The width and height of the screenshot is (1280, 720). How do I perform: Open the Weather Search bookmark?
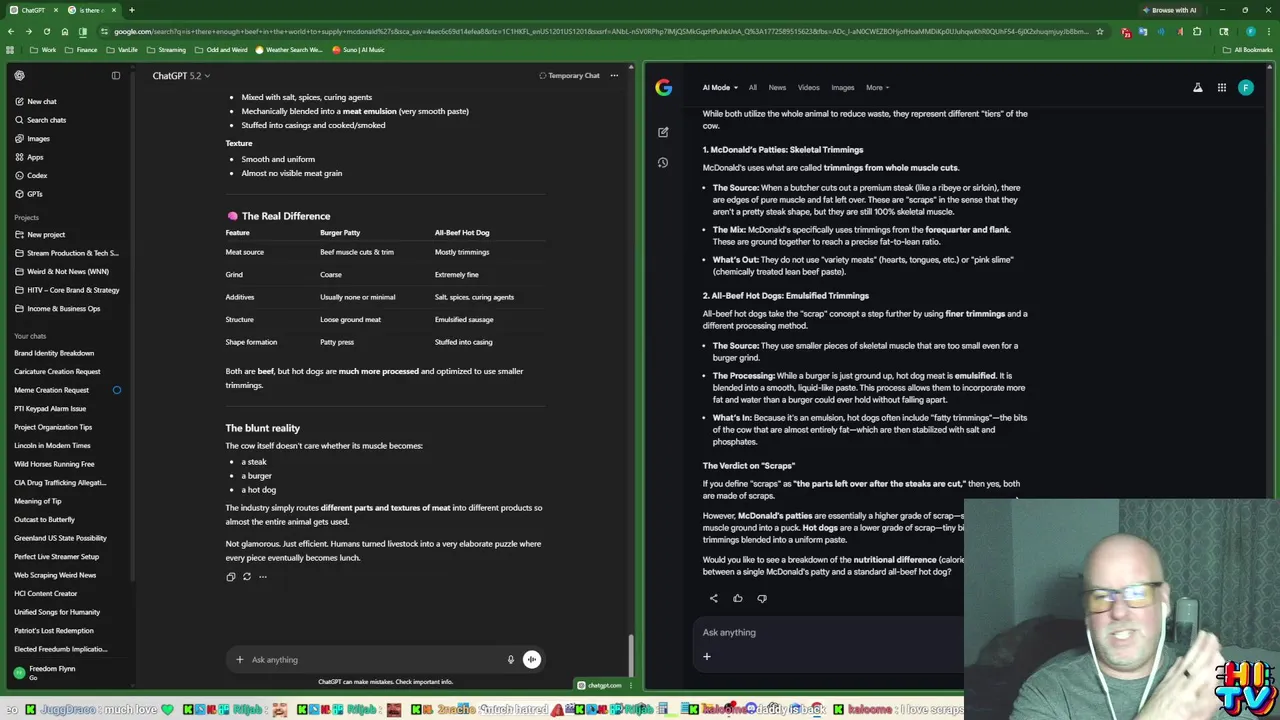289,49
